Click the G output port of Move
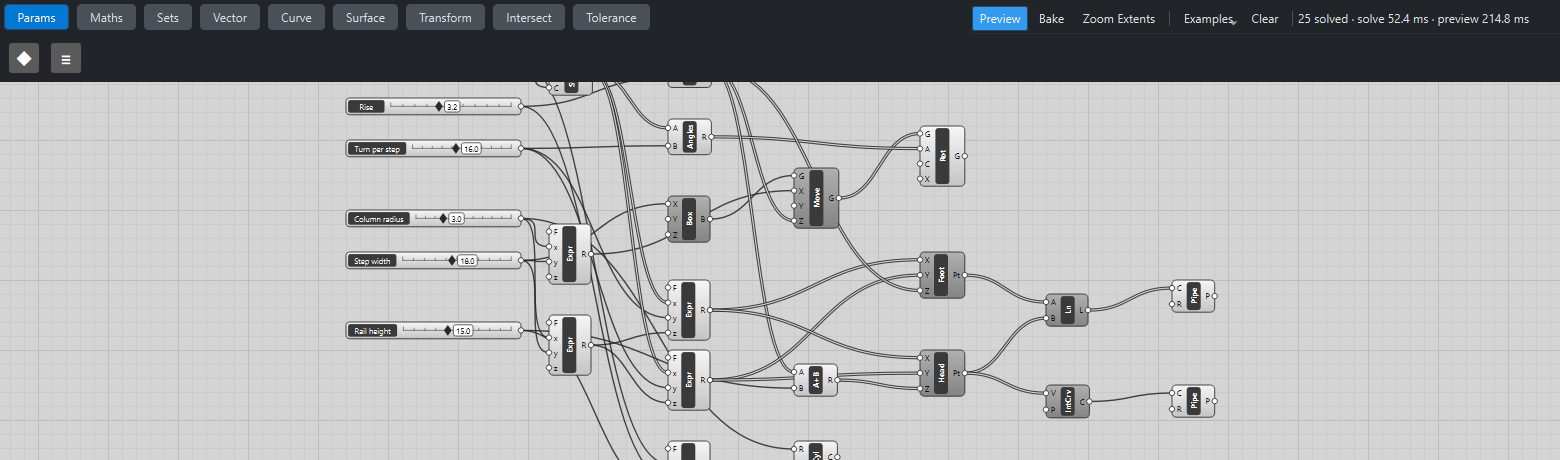 840,198
